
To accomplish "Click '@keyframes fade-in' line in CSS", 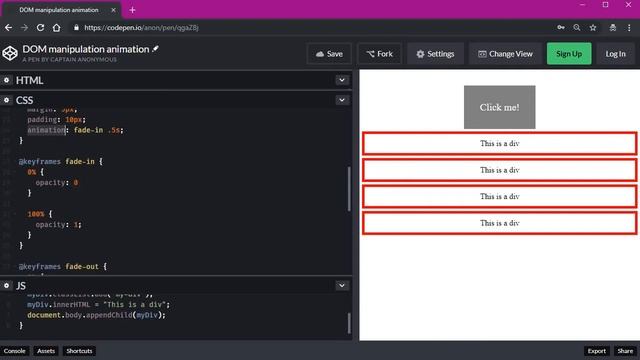I will pyautogui.click(x=60, y=162).
